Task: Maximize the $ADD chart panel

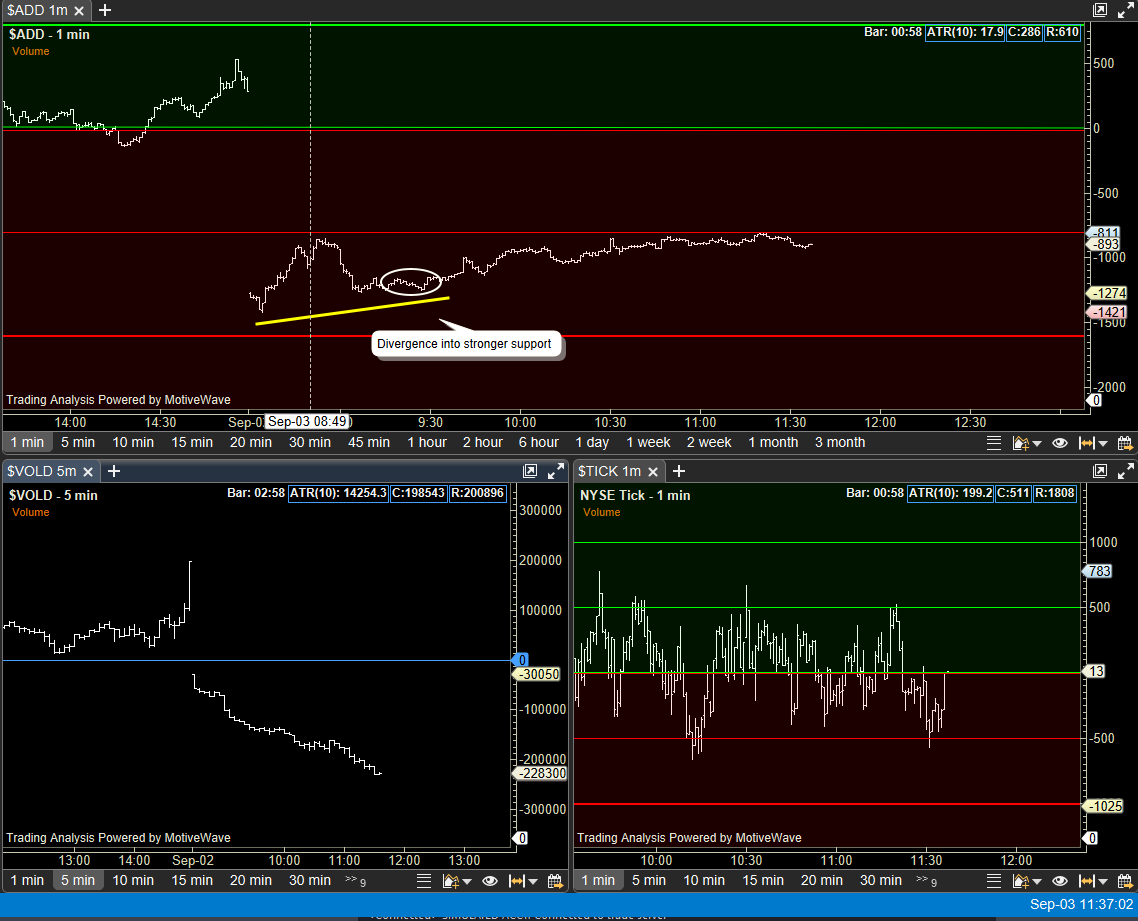Action: click(x=1126, y=10)
